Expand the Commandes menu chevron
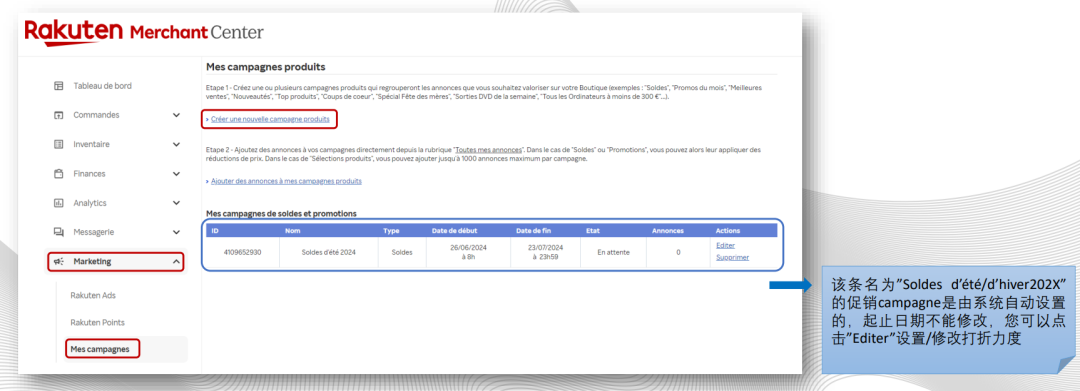The width and height of the screenshot is (1080, 391). pos(176,115)
